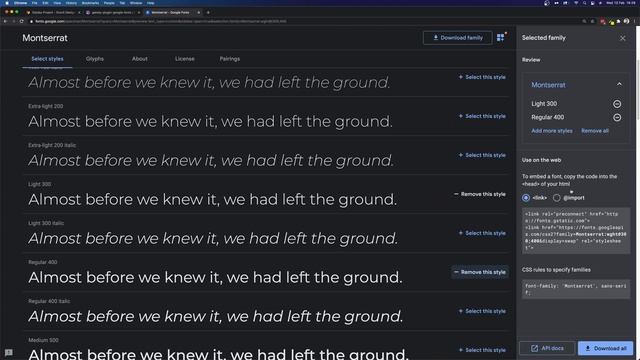Image resolution: width=640 pixels, height=360 pixels.
Task: Open the Chrome three-dot menu
Action: (635, 21)
